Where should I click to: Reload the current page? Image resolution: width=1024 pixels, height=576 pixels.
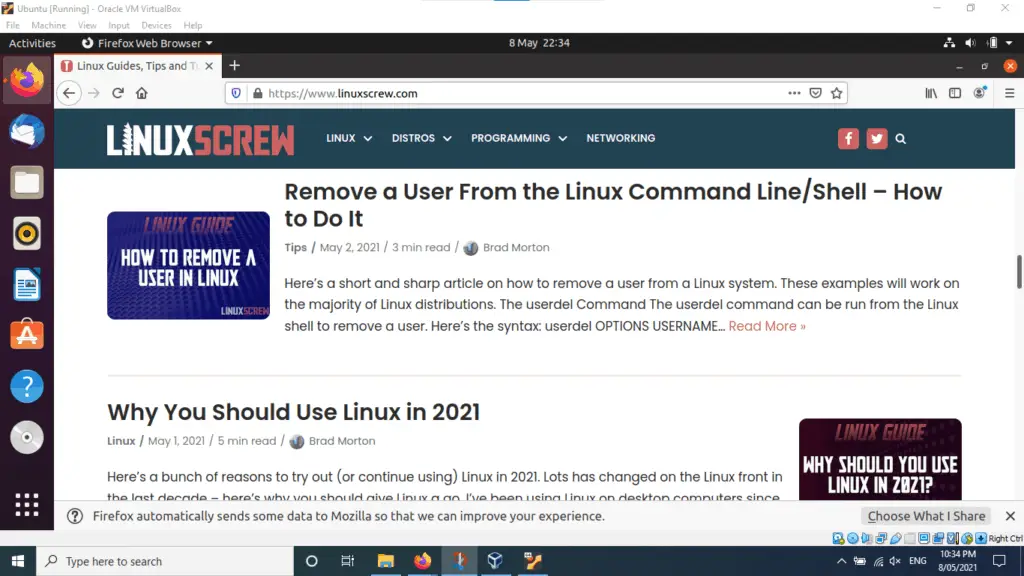coord(118,93)
